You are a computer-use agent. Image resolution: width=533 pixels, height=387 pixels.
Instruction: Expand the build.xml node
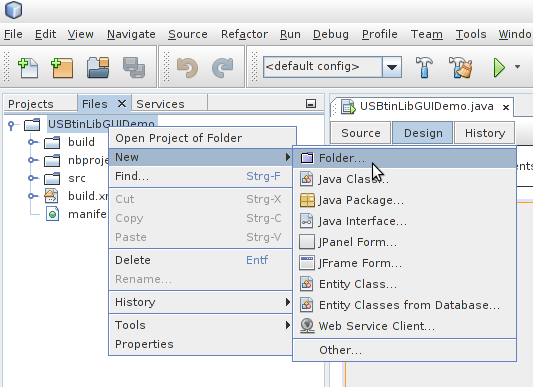click(32, 196)
